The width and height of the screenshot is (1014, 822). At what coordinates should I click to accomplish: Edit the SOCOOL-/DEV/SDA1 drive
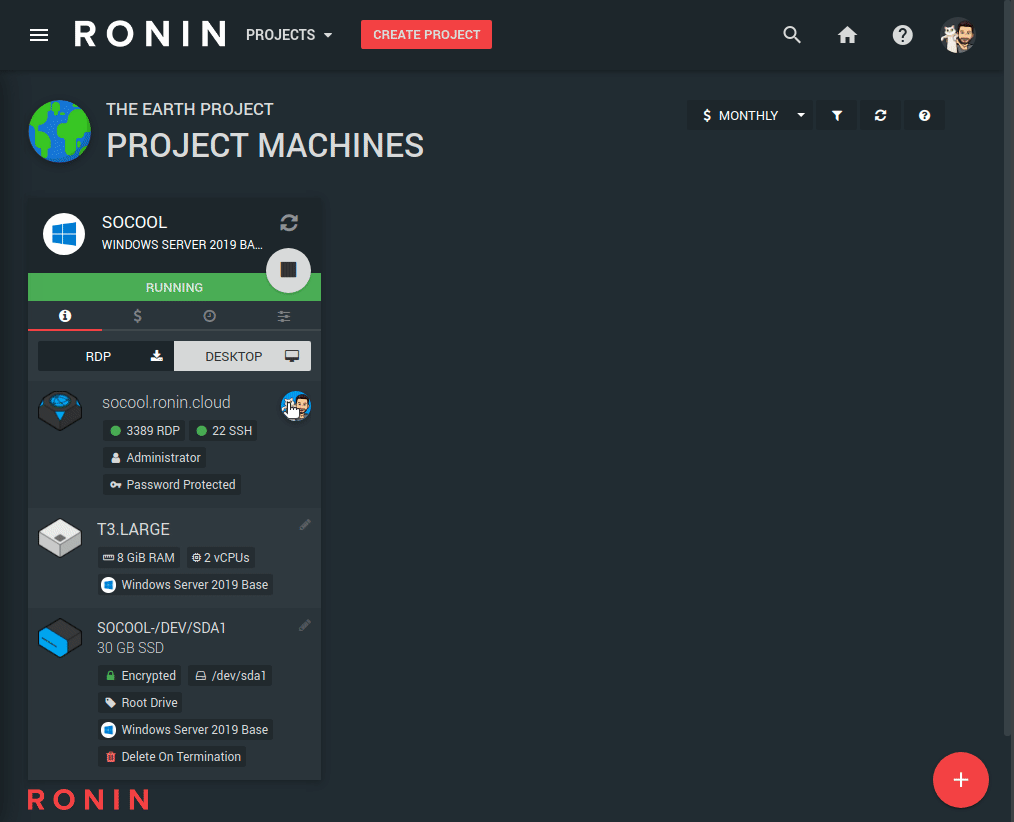click(x=305, y=625)
